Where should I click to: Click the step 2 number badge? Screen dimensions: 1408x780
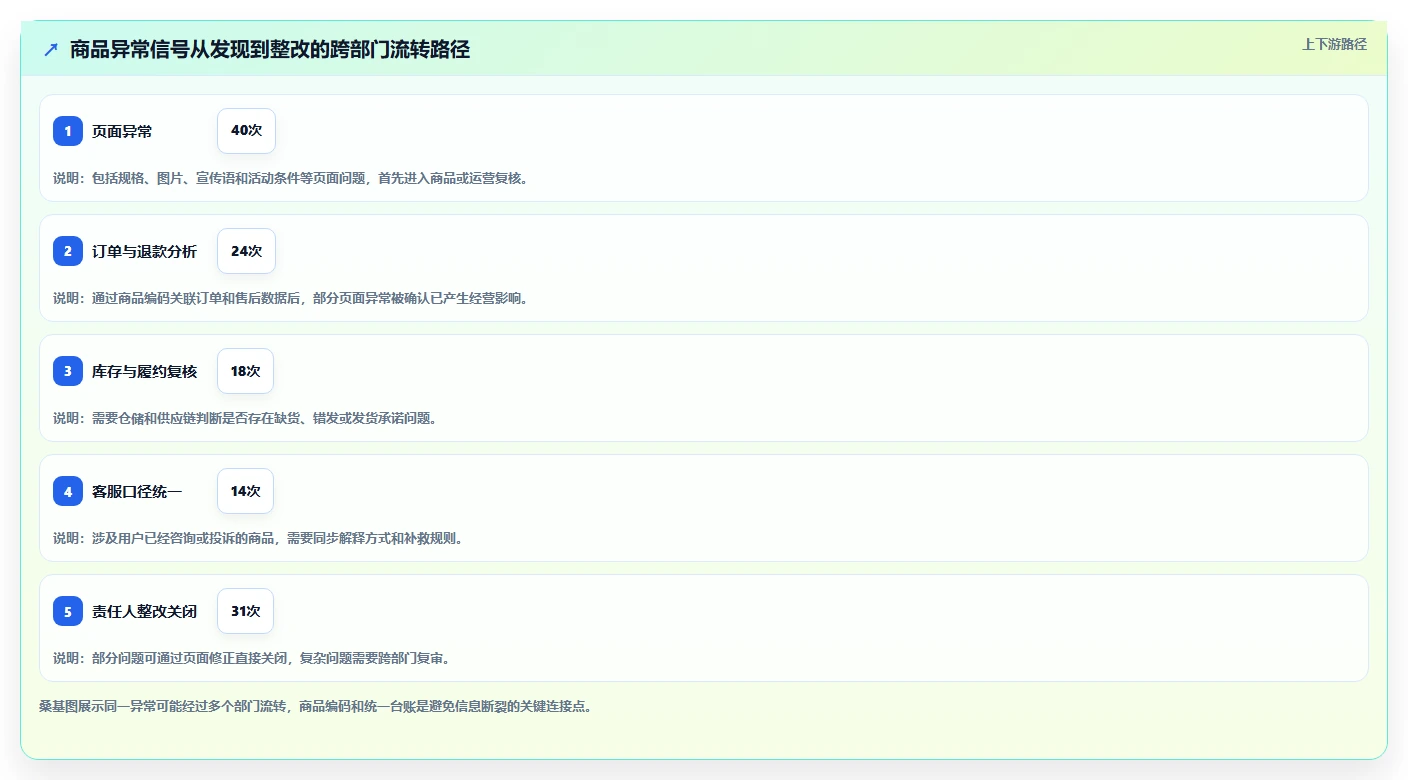(68, 251)
